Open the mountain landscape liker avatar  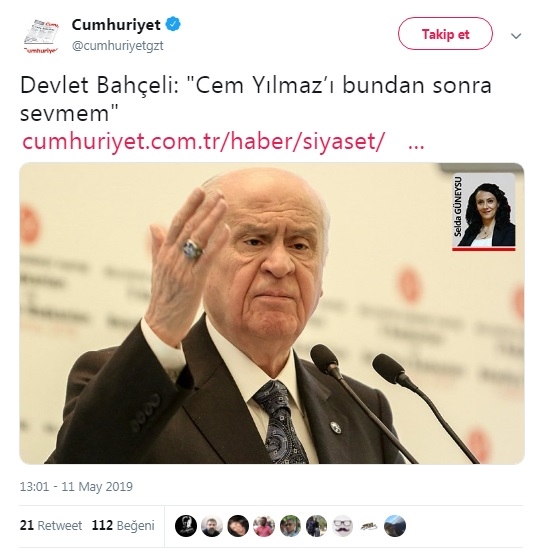(x=395, y=526)
